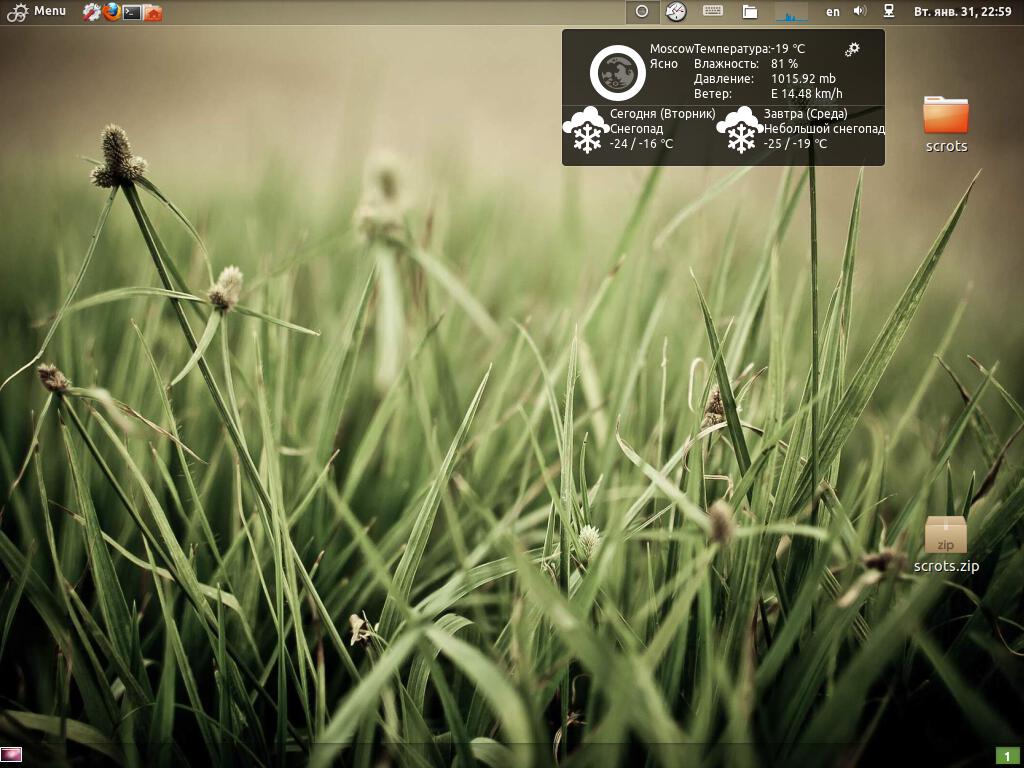
Task: Click today's forecast 'Сегодня (Вторник)'
Action: [662, 114]
